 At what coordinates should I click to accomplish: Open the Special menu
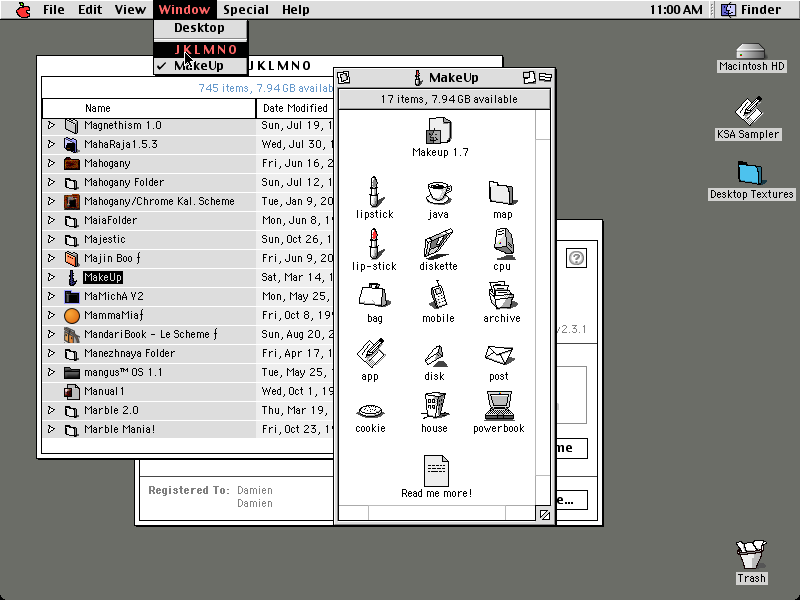(x=246, y=10)
